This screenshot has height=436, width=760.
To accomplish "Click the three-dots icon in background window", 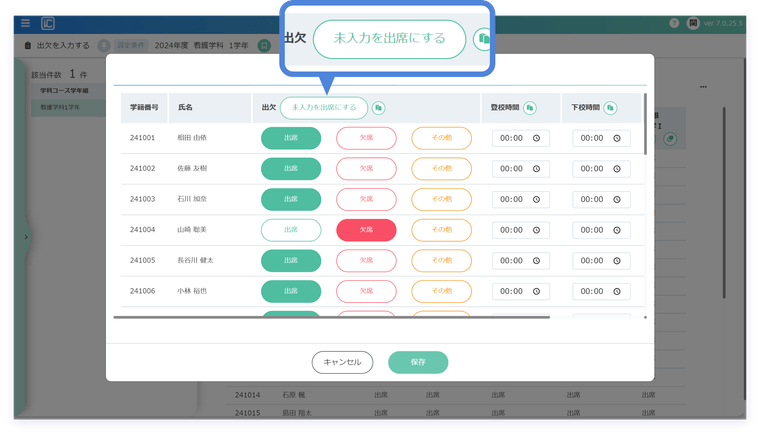I will click(x=703, y=87).
